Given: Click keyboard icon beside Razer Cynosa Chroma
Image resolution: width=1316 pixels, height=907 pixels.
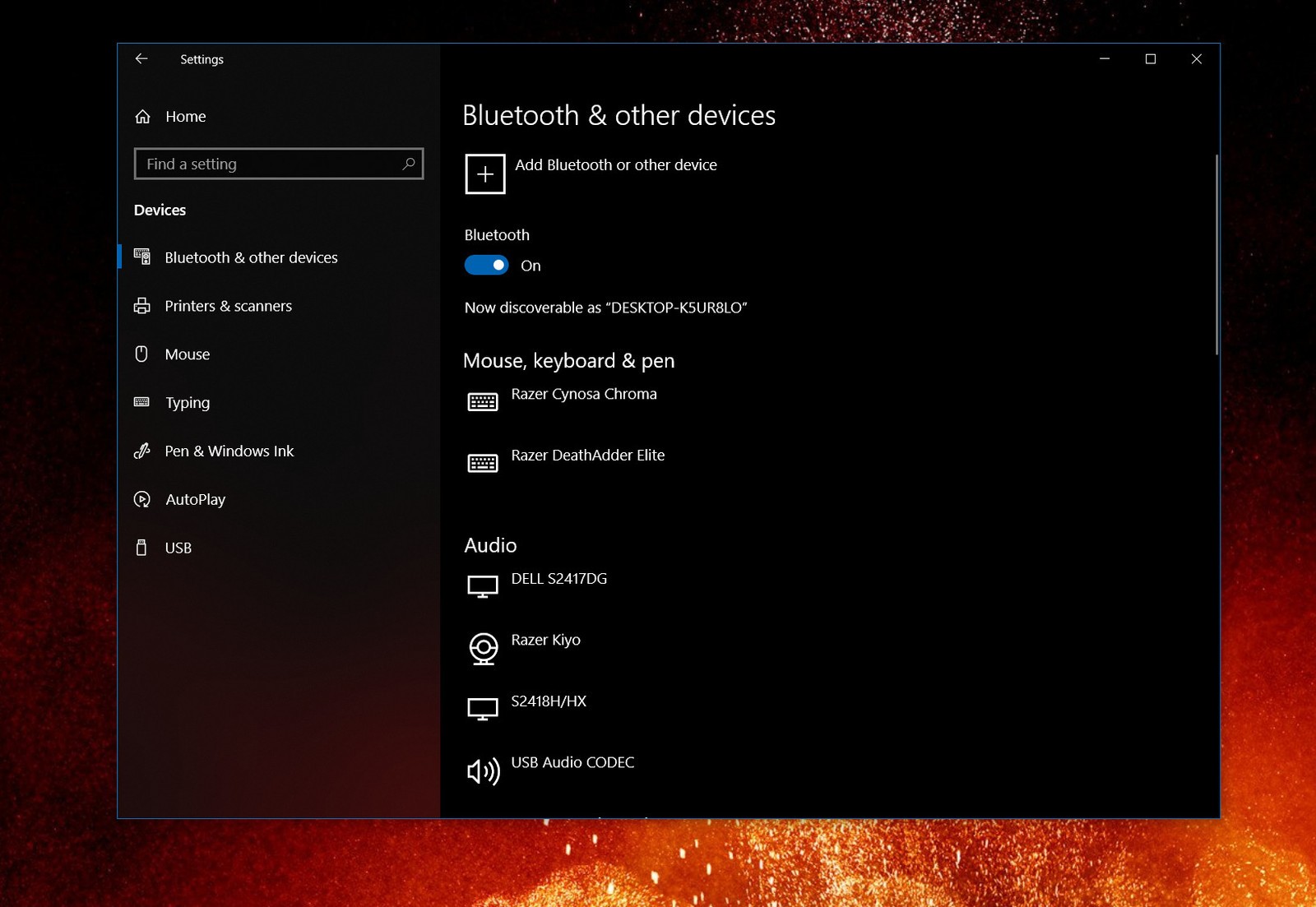Looking at the screenshot, I should pyautogui.click(x=483, y=402).
